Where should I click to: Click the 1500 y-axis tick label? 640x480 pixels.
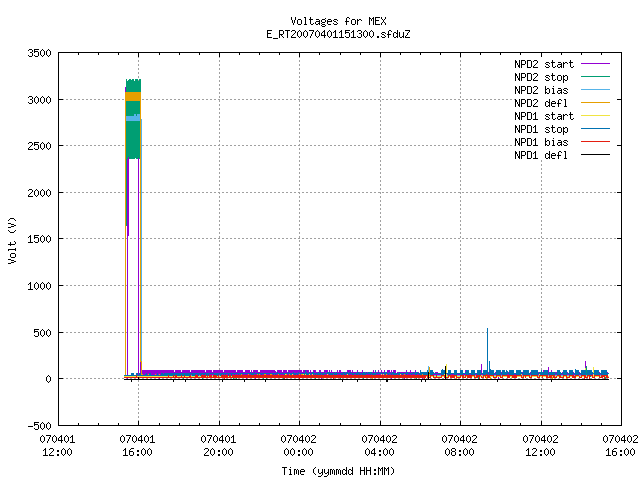(39, 239)
